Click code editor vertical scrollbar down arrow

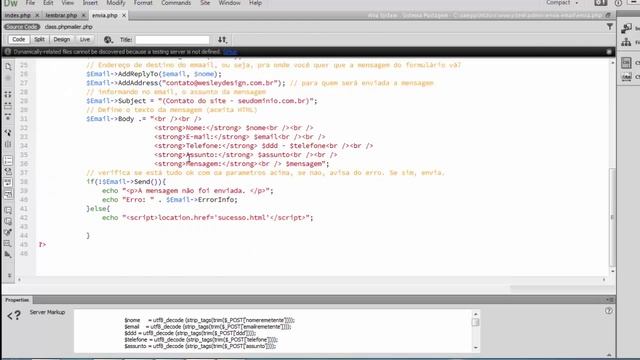(612, 271)
